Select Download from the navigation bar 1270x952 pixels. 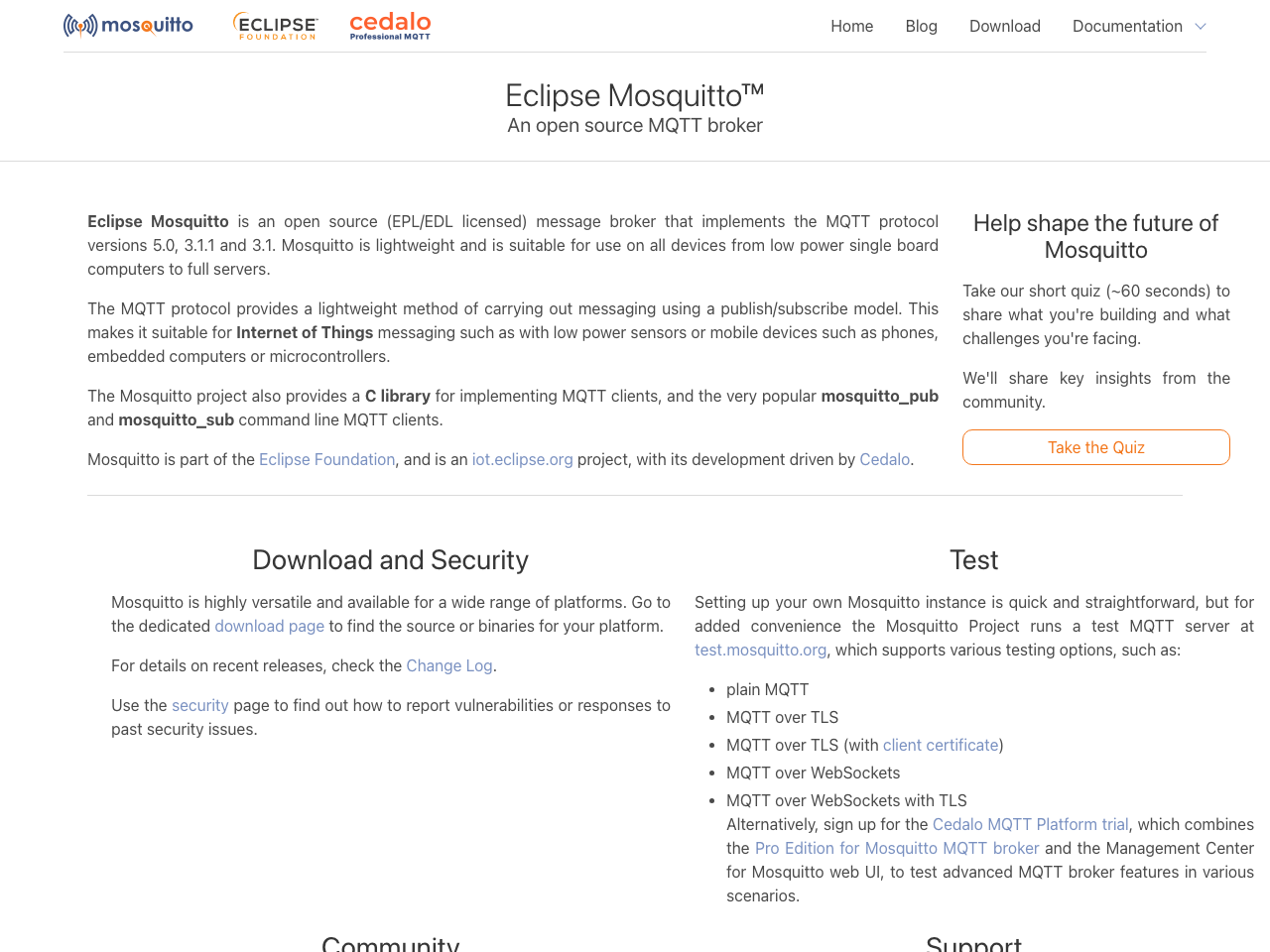[x=1005, y=24]
